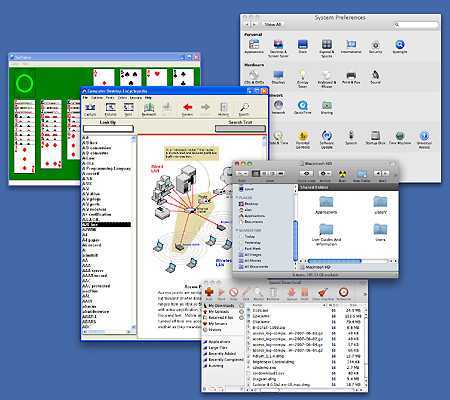The width and height of the screenshot is (450, 400).
Task: Click the Finder horizontal scrollbar thumb
Action: click(x=334, y=261)
